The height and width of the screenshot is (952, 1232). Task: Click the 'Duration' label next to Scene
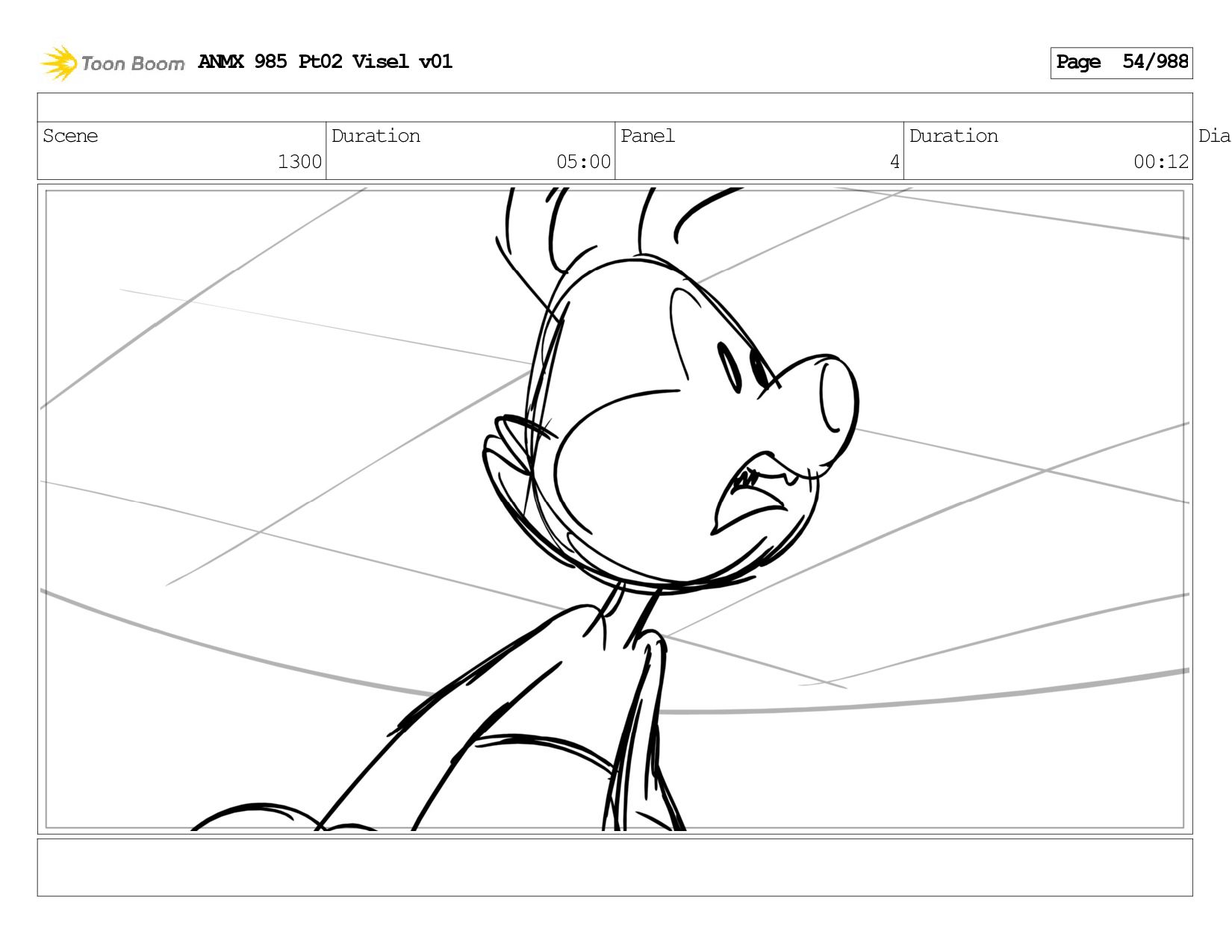tap(376, 136)
